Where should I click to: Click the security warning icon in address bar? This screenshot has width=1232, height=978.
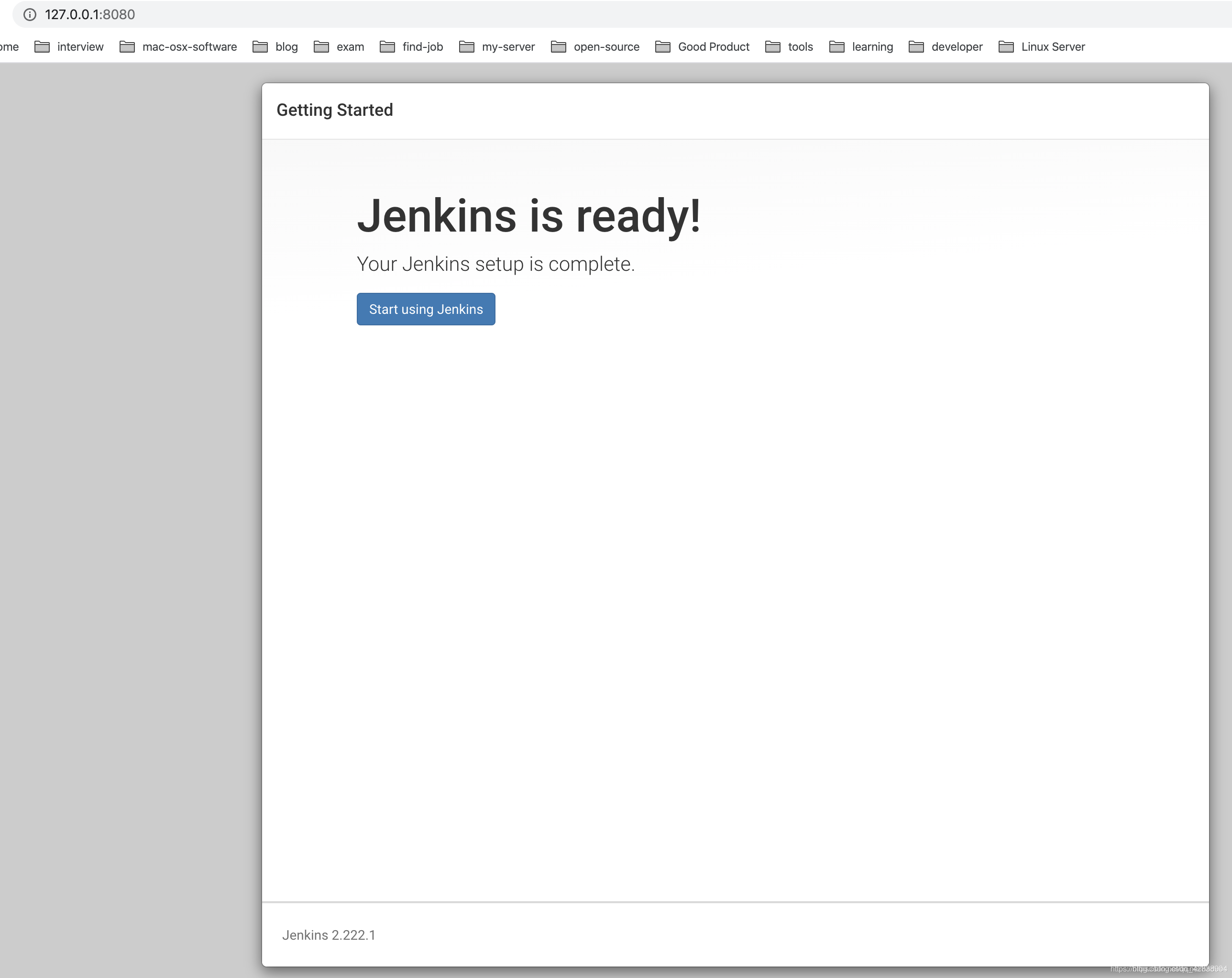pos(29,14)
